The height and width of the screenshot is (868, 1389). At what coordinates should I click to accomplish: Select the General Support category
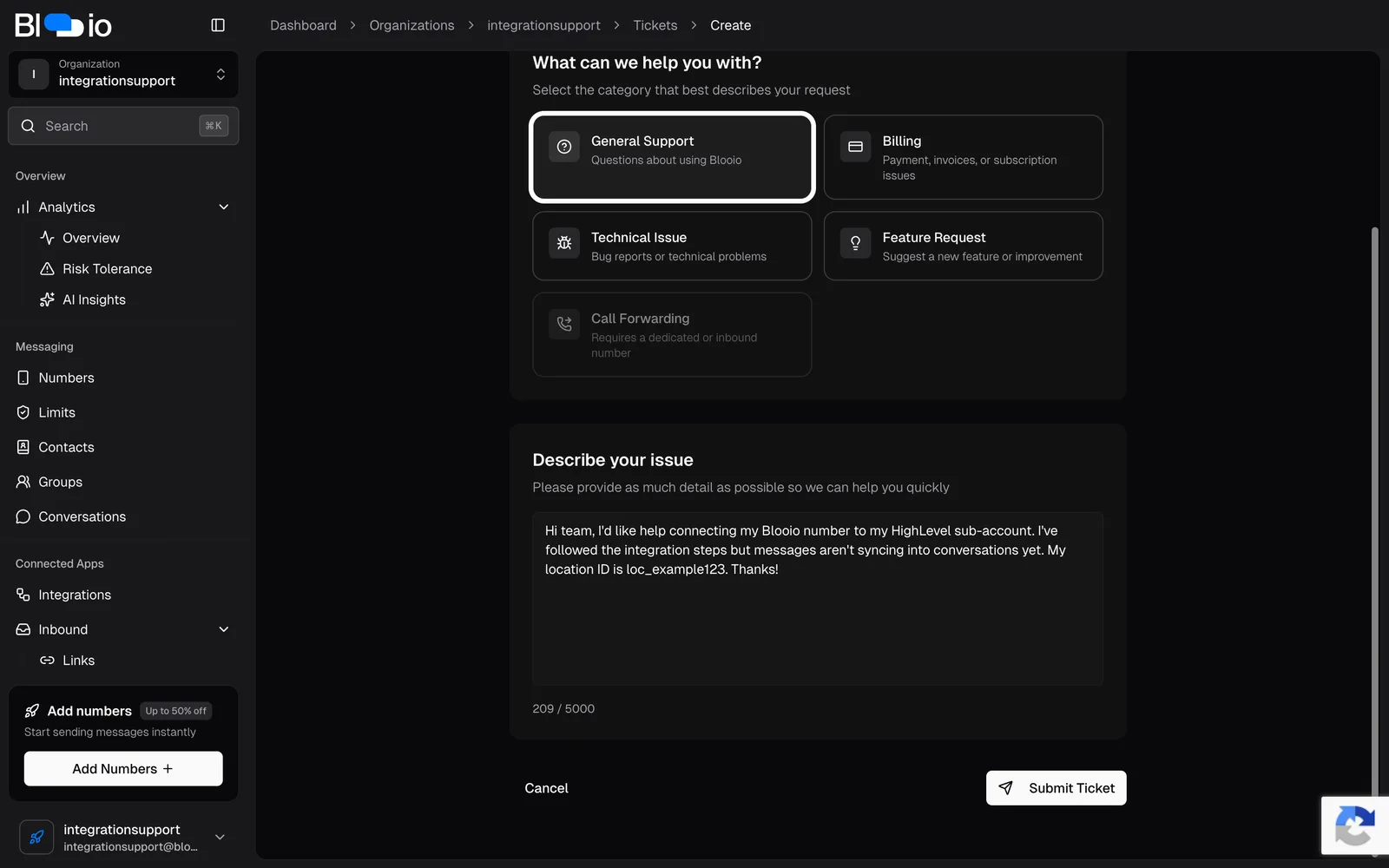pos(672,157)
